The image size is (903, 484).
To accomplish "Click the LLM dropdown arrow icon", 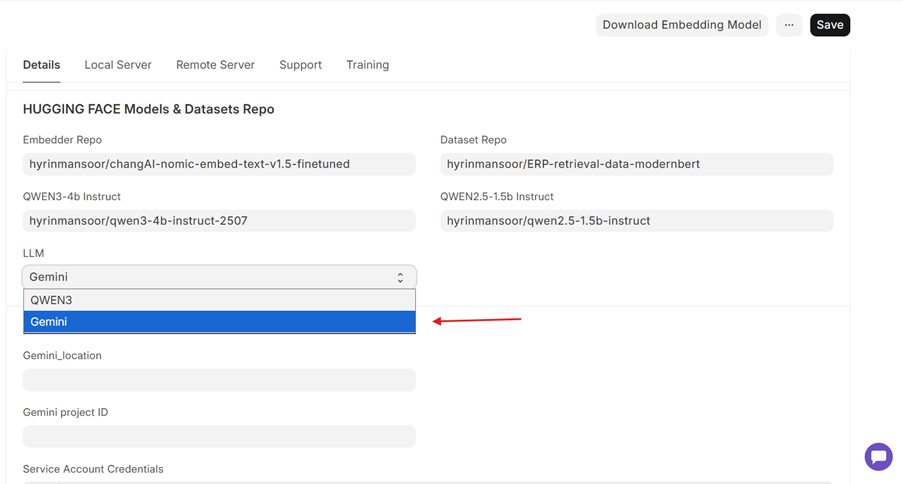I will [400, 278].
